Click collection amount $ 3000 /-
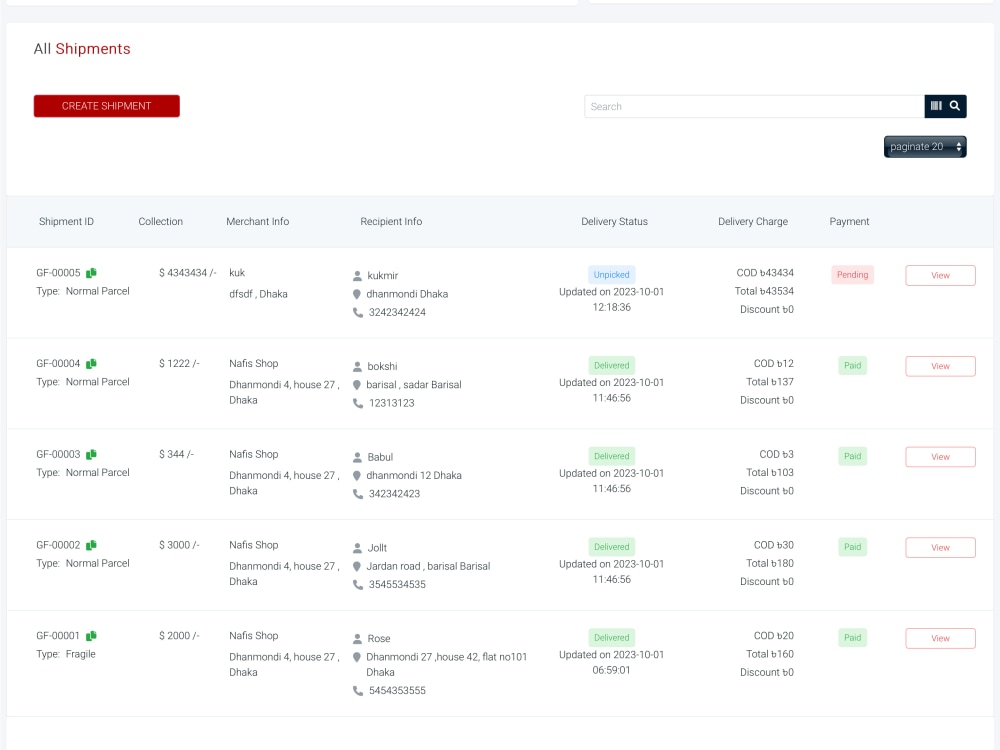 [179, 545]
